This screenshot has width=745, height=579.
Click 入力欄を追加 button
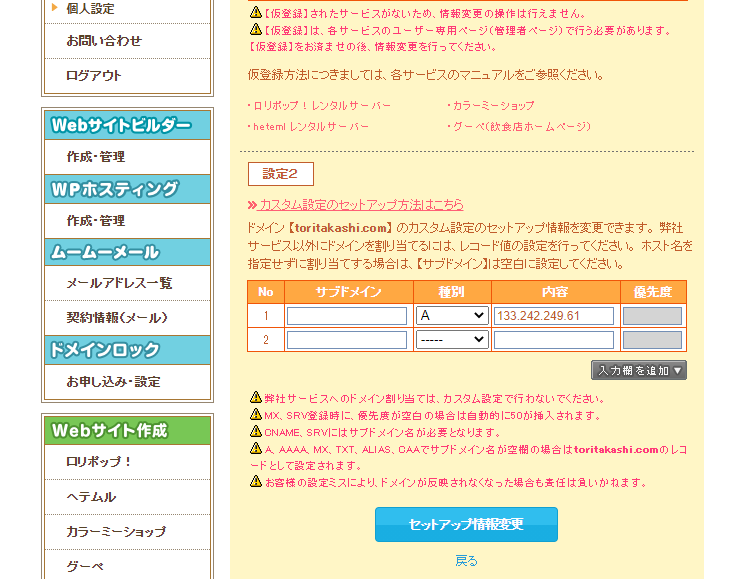639,370
